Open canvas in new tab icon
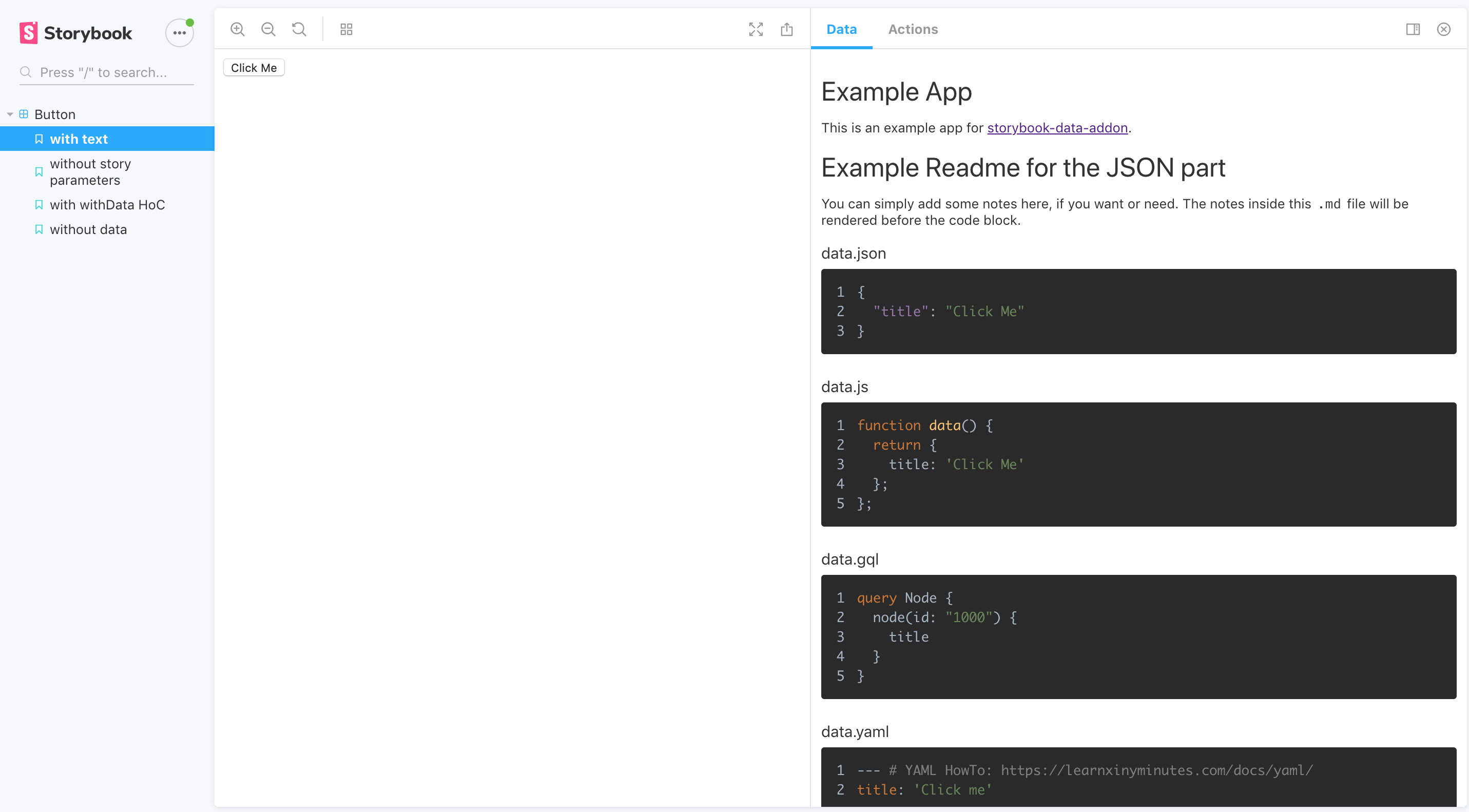The height and width of the screenshot is (812, 1469). pyautogui.click(x=786, y=29)
